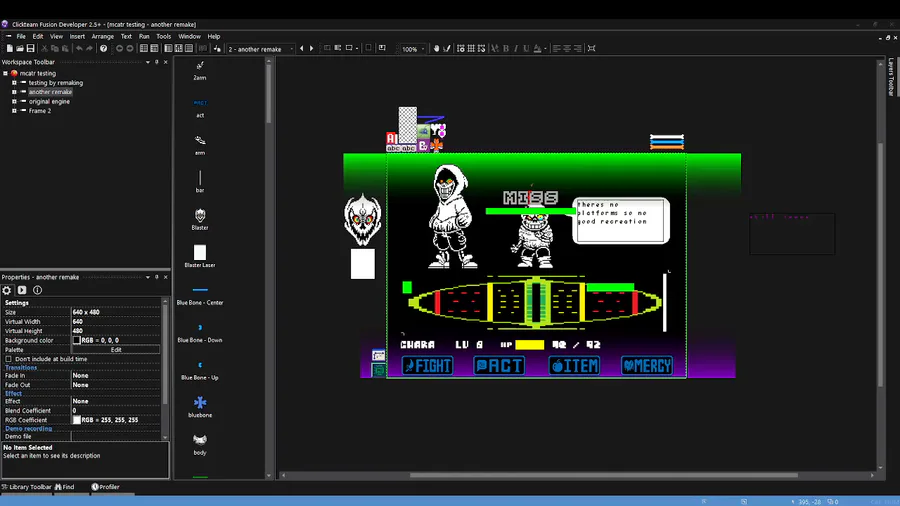Open the Properties panel options arrow
Viewport: 900px width, 506px height.
pyautogui.click(x=148, y=277)
